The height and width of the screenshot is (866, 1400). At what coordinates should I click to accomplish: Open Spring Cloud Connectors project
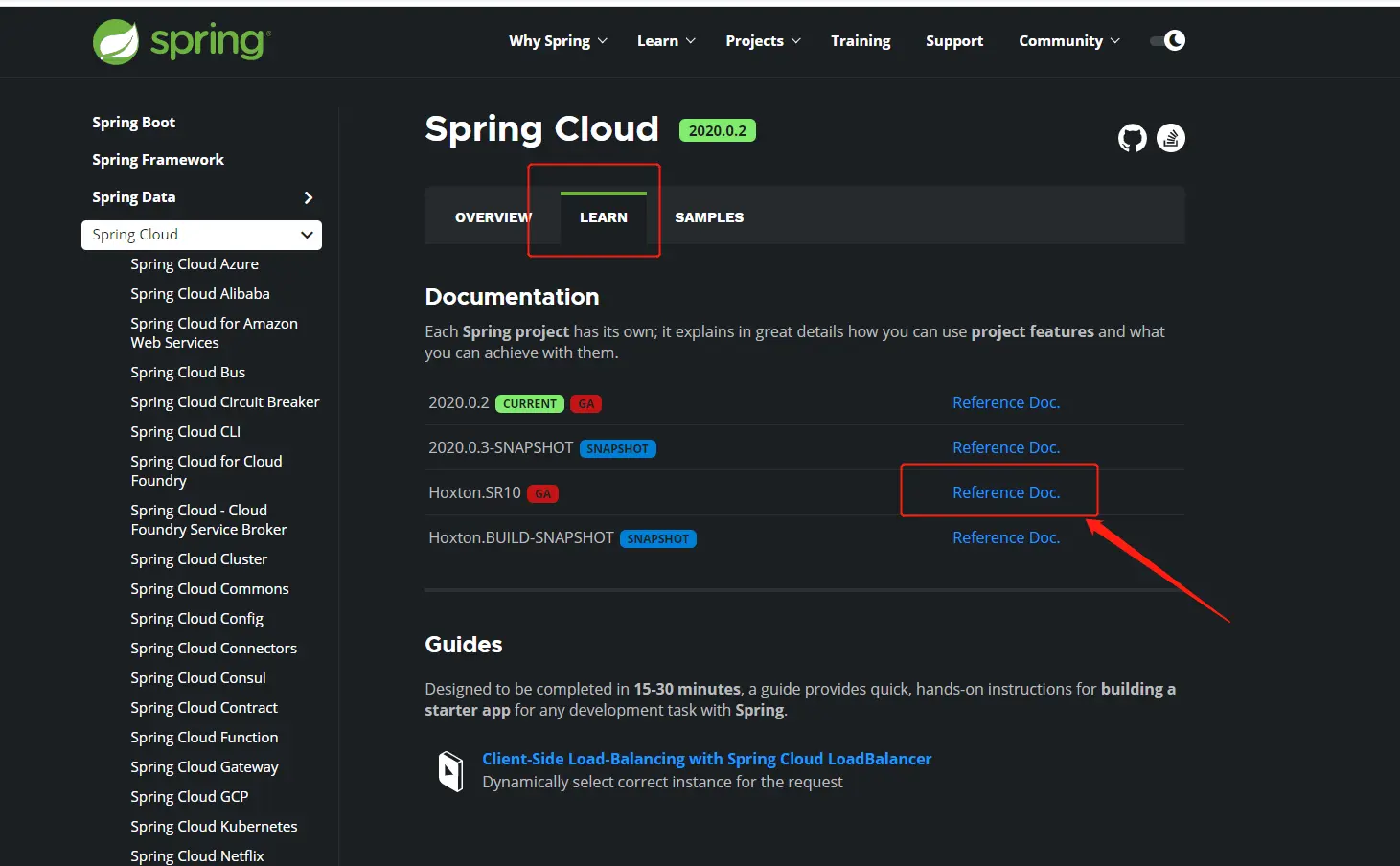[x=214, y=649]
